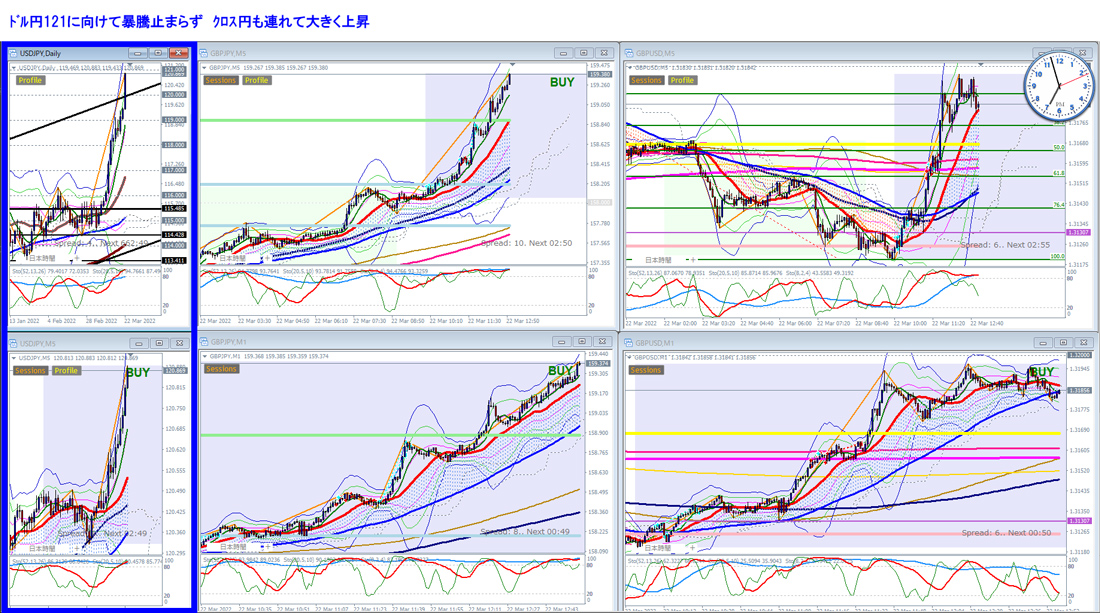Minimize the GBPJPY,M1 chart window
Image resolution: width=1100 pixels, height=613 pixels.
point(561,342)
